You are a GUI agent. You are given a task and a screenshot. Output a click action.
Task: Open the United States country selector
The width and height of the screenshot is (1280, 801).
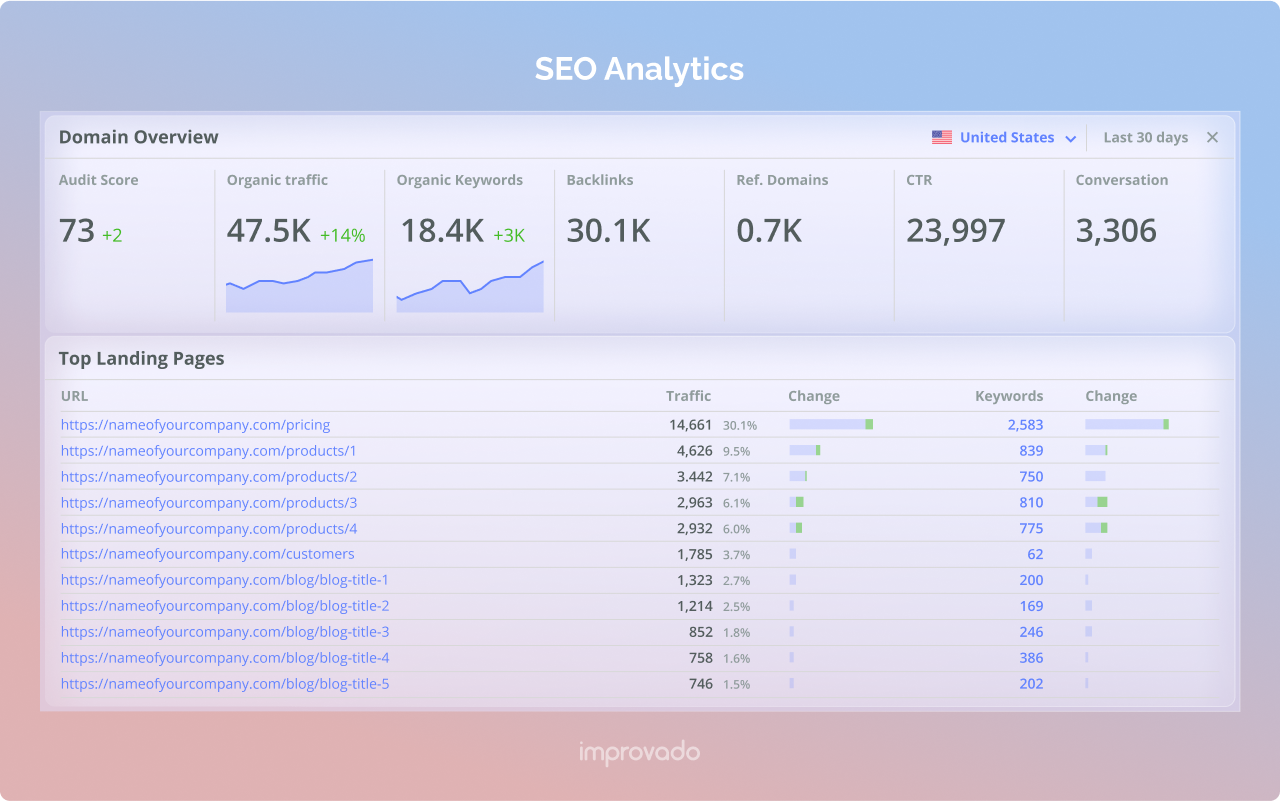click(x=1006, y=137)
